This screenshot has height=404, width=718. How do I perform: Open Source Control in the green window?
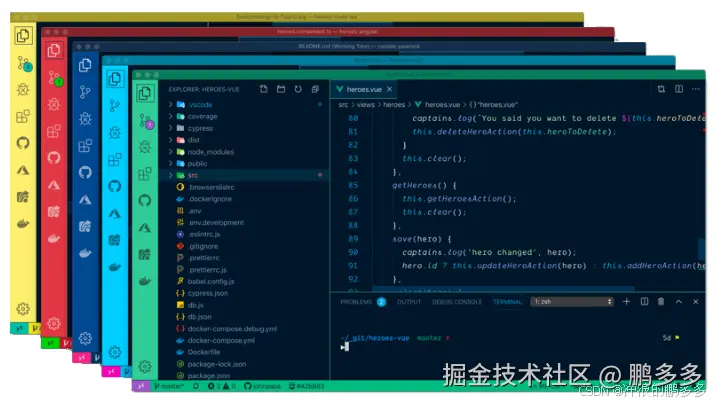click(x=145, y=122)
